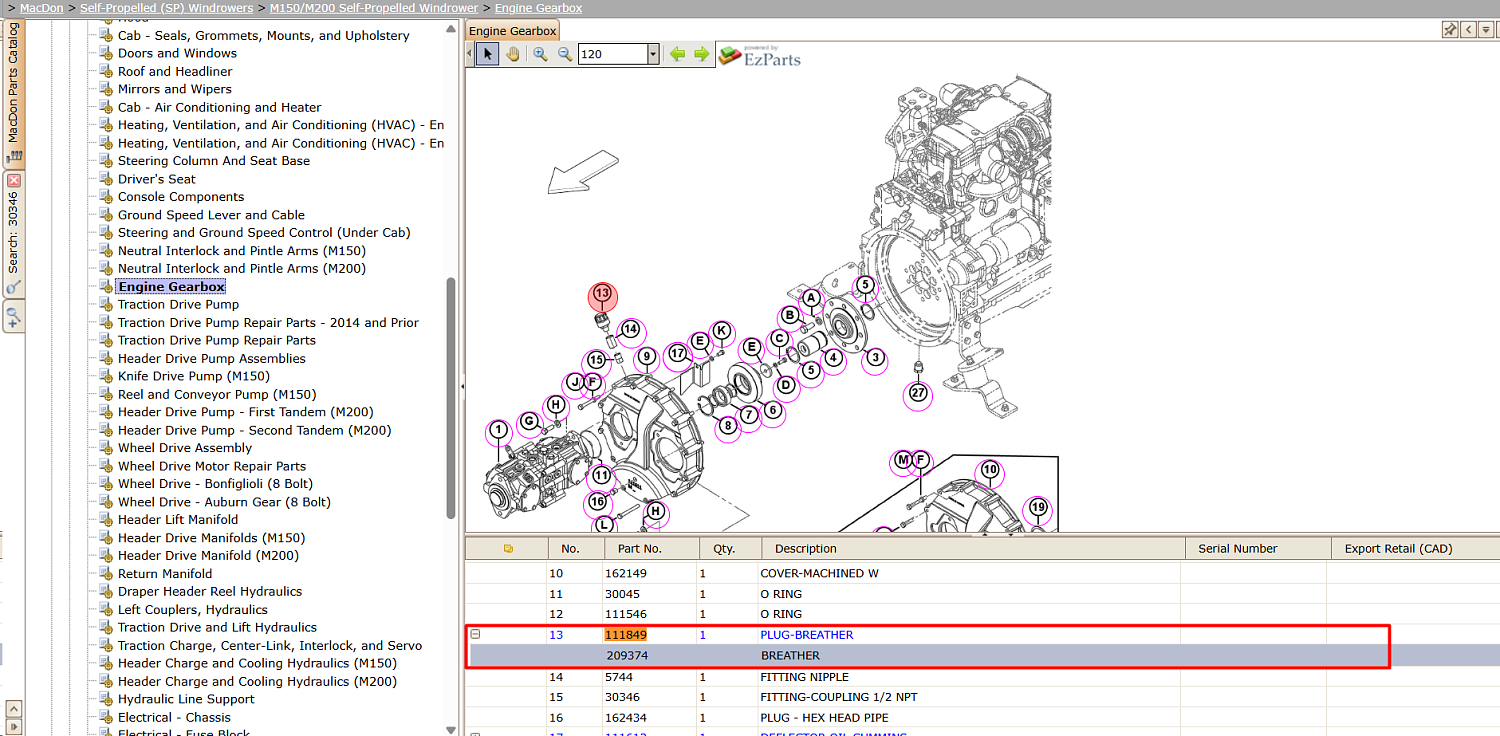Open the Return Manifold tree node
1500x736 pixels.
[165, 573]
